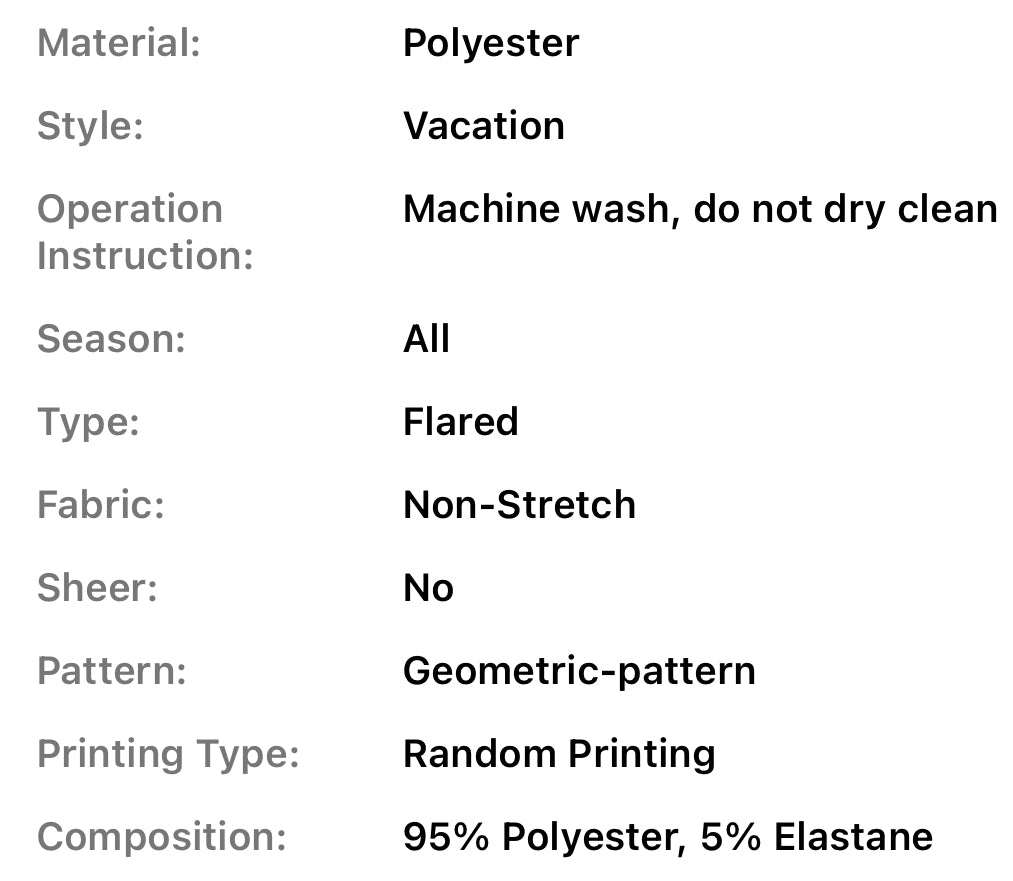
Task: Select the Random Printing value
Action: tap(559, 754)
